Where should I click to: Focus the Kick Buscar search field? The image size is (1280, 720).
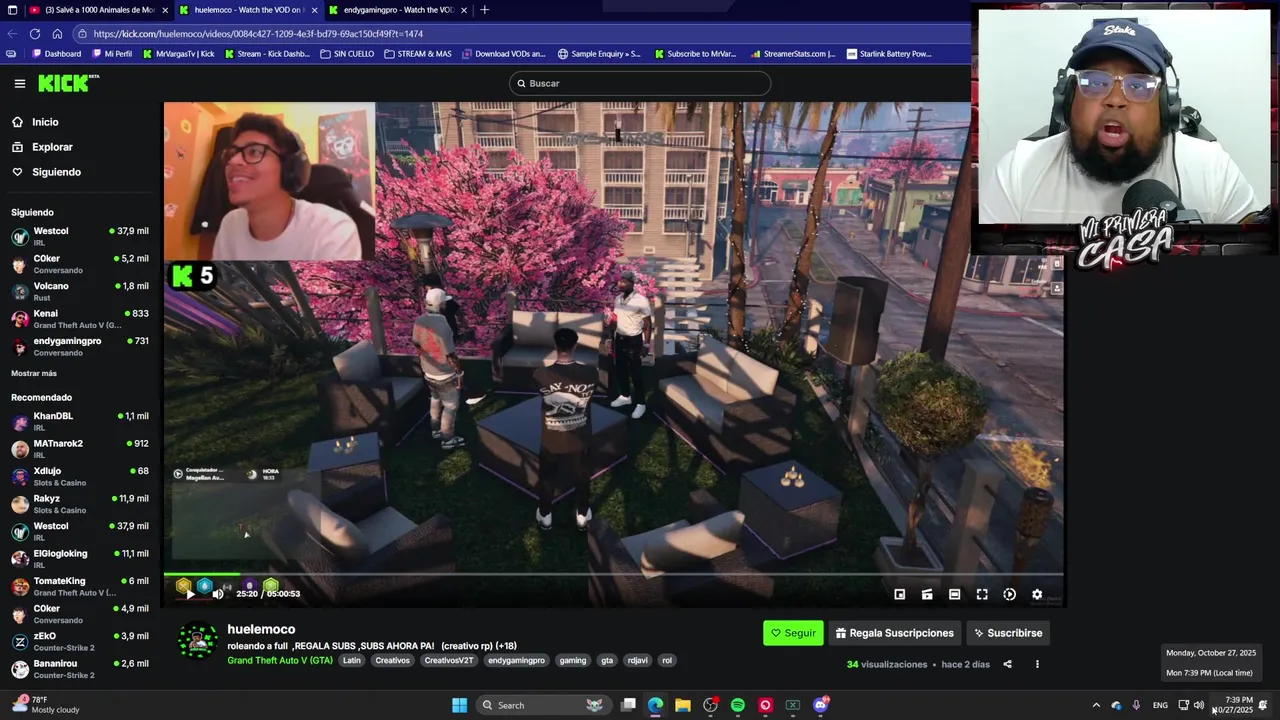tap(640, 83)
